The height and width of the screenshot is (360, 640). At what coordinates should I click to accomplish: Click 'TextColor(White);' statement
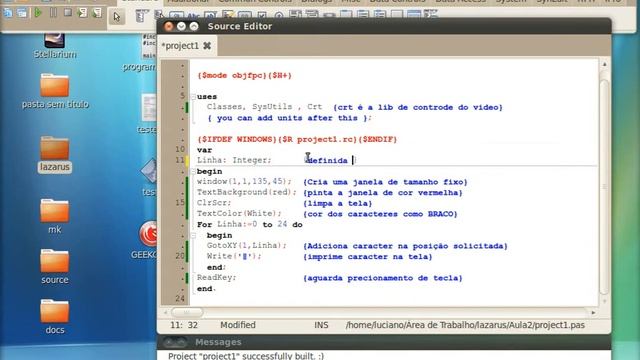pos(240,213)
